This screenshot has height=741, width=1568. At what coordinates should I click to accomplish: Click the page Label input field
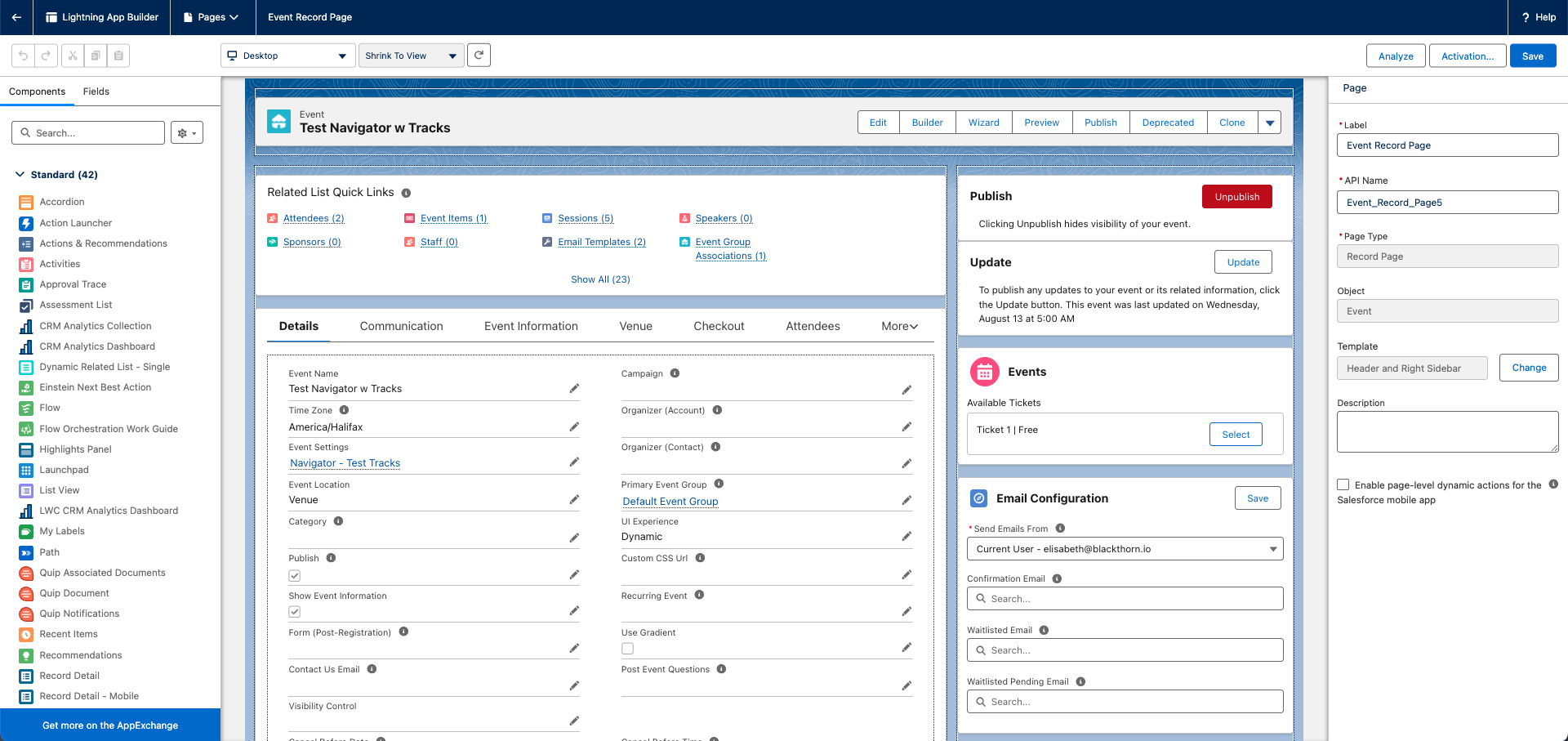point(1447,145)
